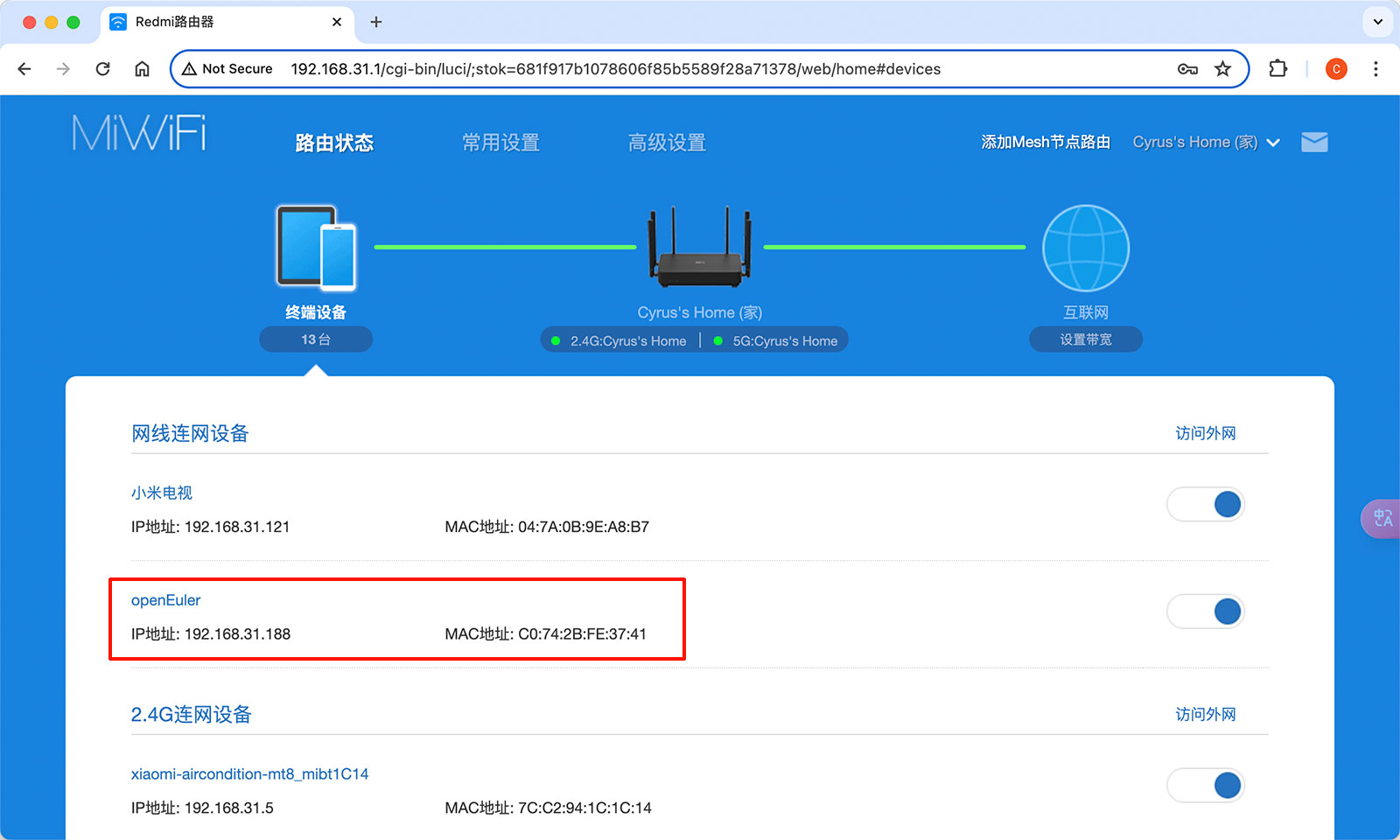Click the 网线连网设备 section heading
Image resolution: width=1400 pixels, height=840 pixels.
tap(190, 433)
